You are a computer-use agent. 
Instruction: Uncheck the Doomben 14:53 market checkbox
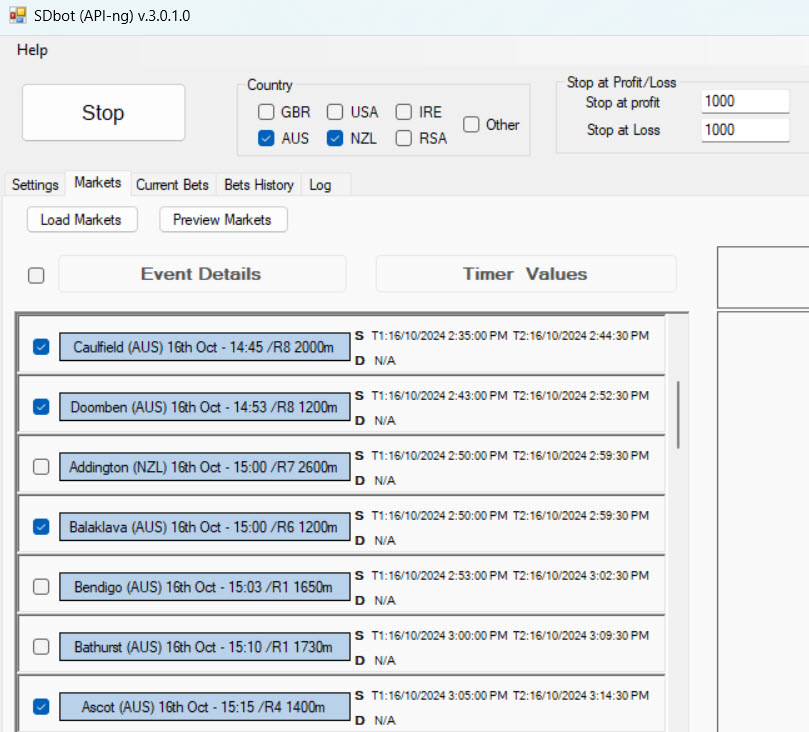click(x=41, y=407)
